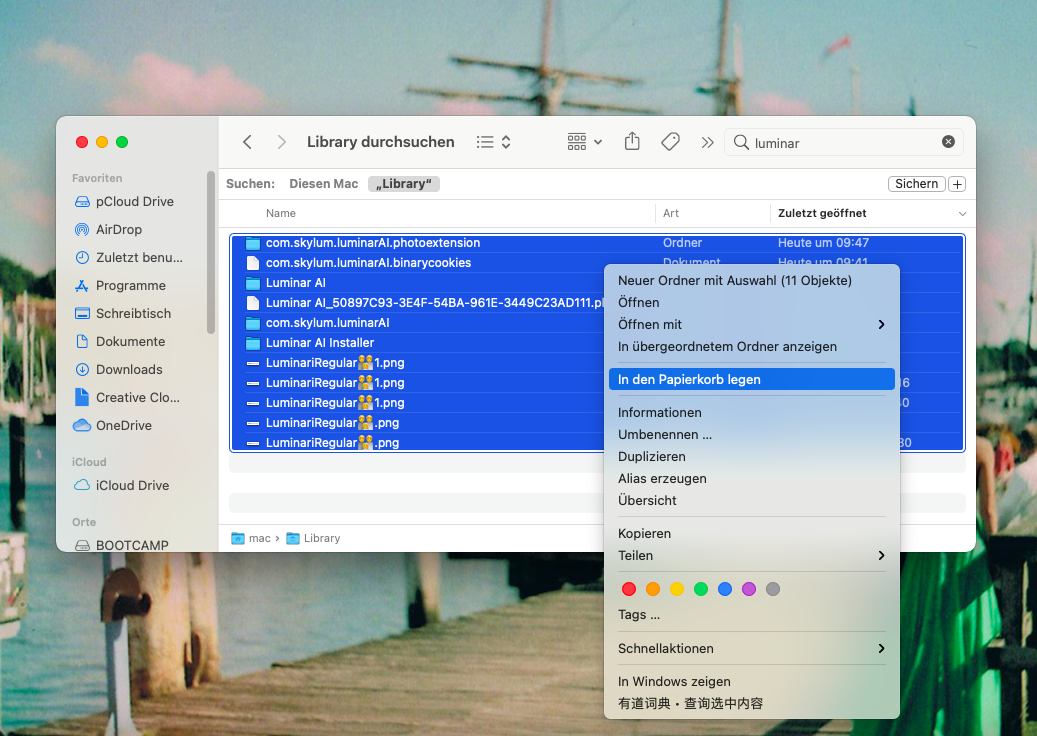Choose Duplizieren from the context menu

coord(751,456)
